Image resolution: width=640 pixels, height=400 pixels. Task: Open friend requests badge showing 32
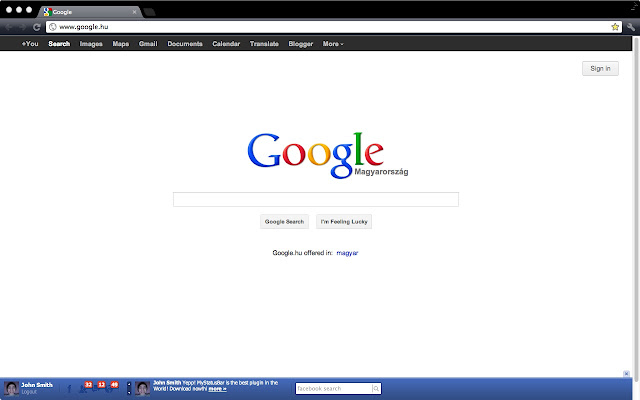click(x=88, y=384)
